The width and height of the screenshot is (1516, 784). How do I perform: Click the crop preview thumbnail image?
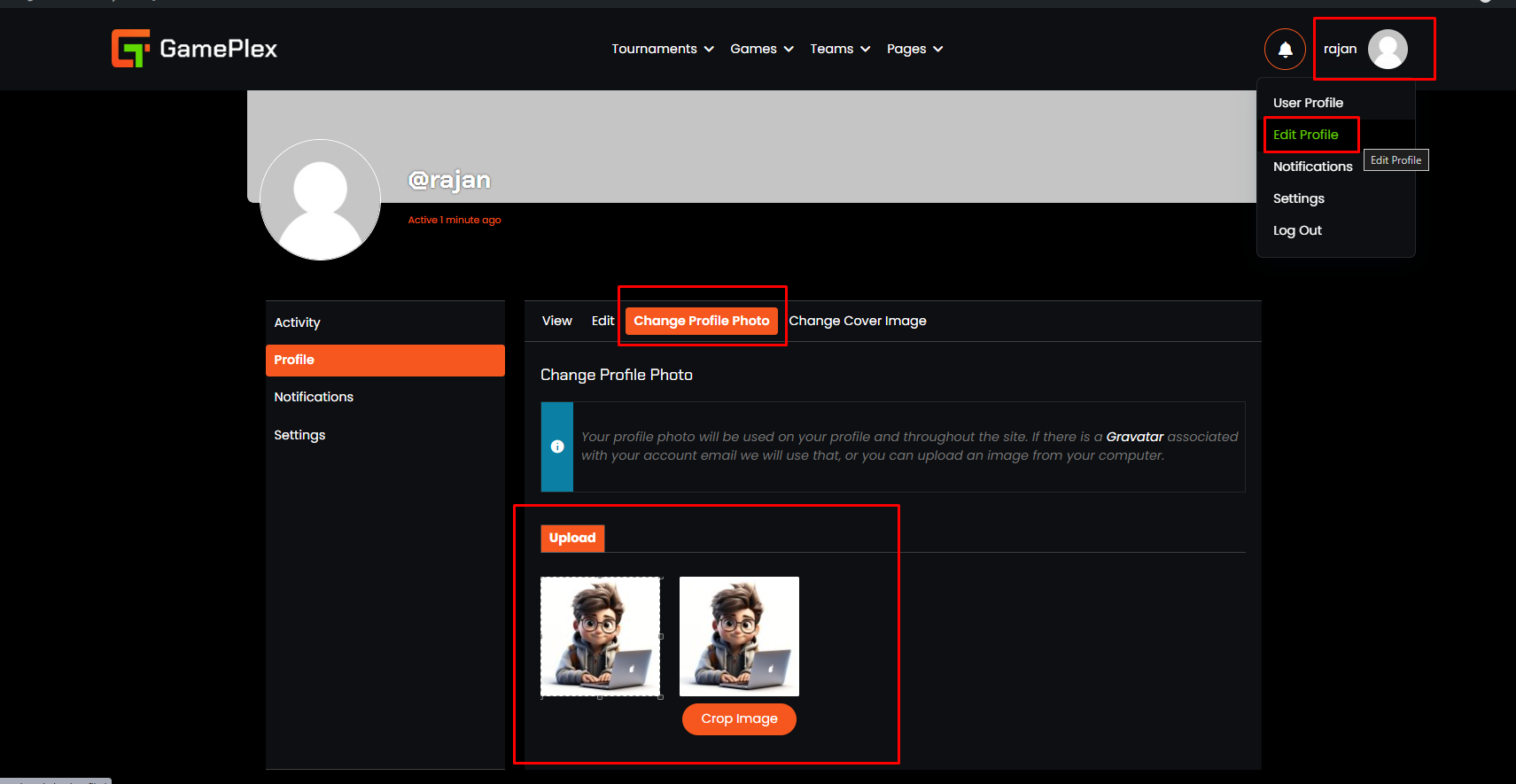click(x=739, y=636)
